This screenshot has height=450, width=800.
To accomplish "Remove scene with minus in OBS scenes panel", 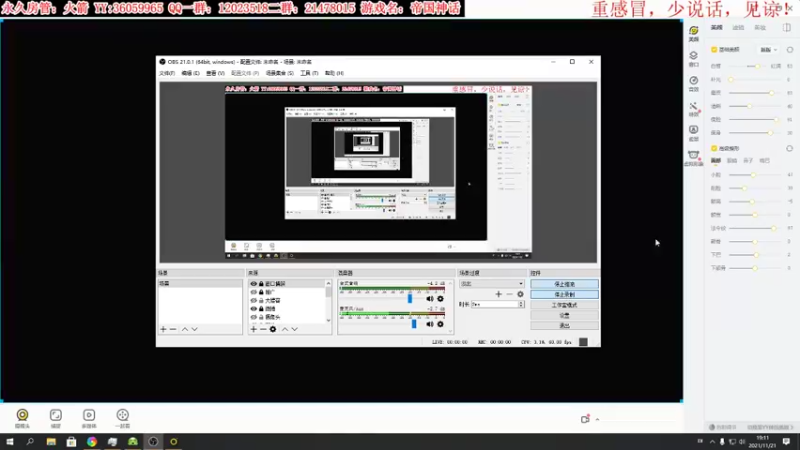I will click(x=173, y=329).
